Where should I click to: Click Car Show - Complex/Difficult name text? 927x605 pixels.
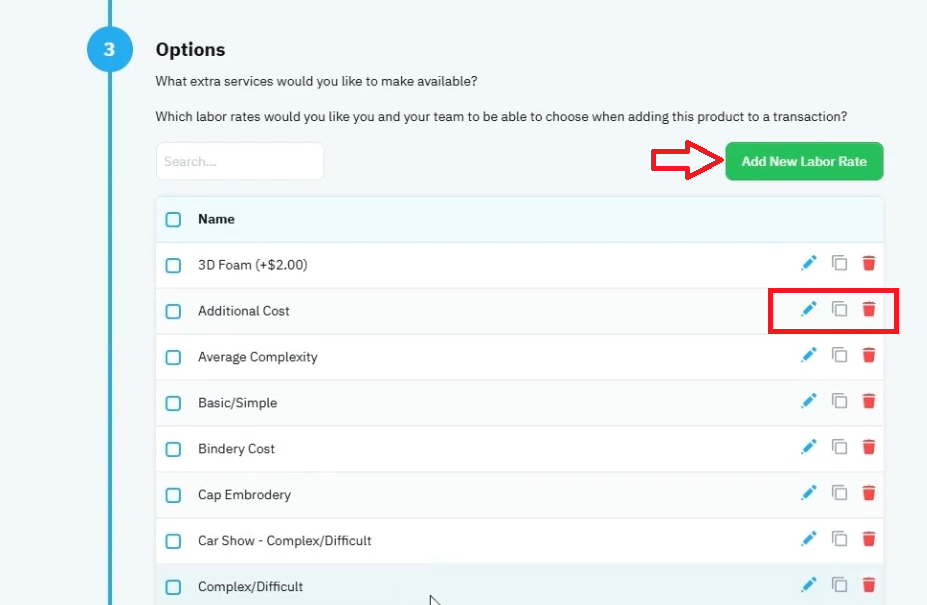(284, 541)
